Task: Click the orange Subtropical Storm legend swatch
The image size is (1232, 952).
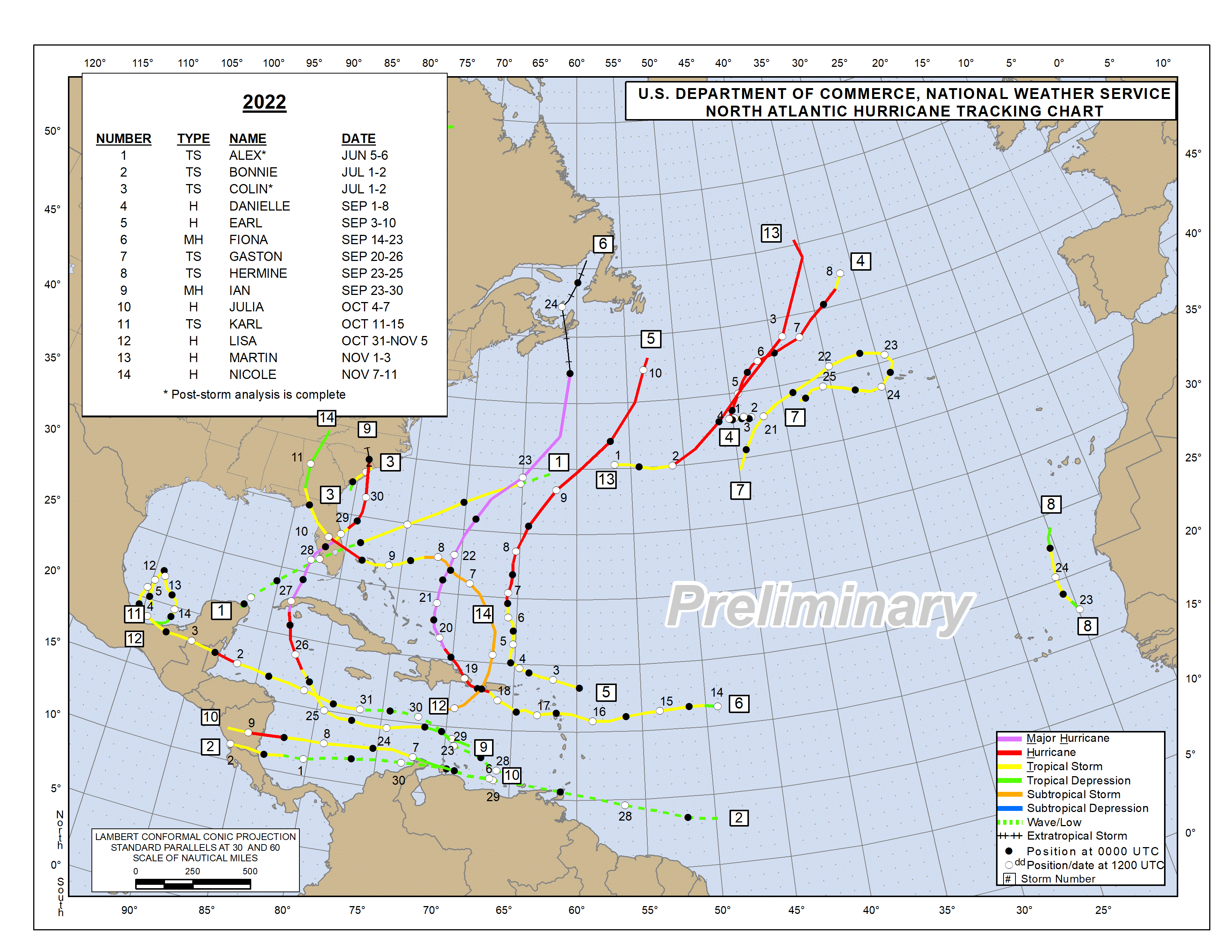Action: [1010, 795]
